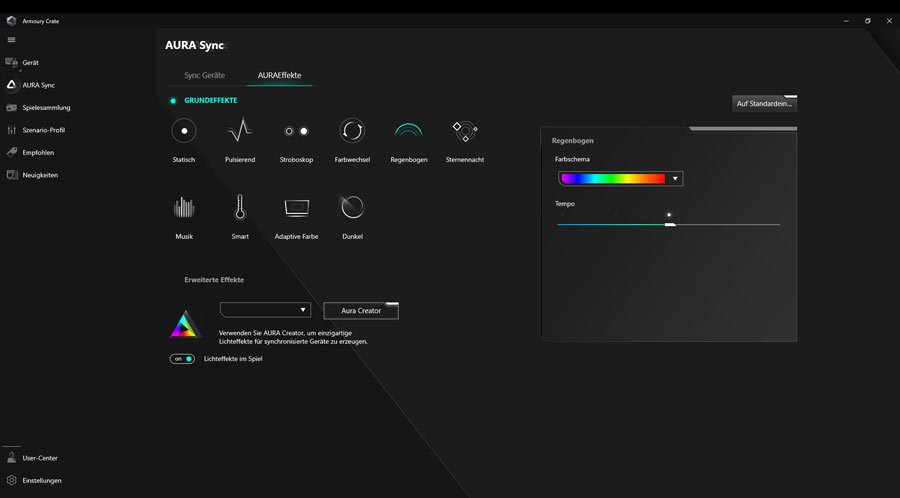Select the GRUNDEFFEKTE radio indicator
900x498 pixels.
coord(173,101)
